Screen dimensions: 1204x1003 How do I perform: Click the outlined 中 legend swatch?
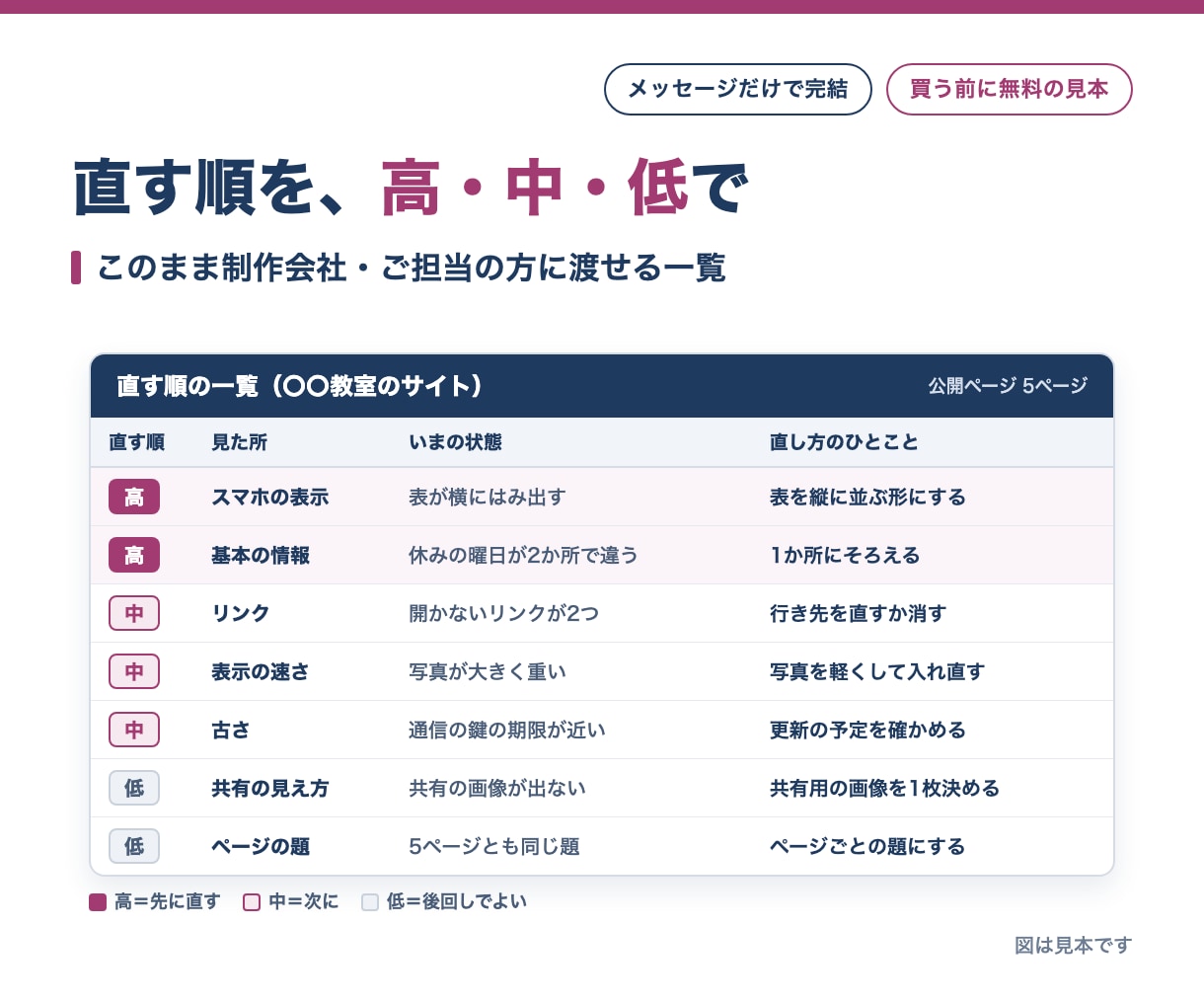[252, 901]
